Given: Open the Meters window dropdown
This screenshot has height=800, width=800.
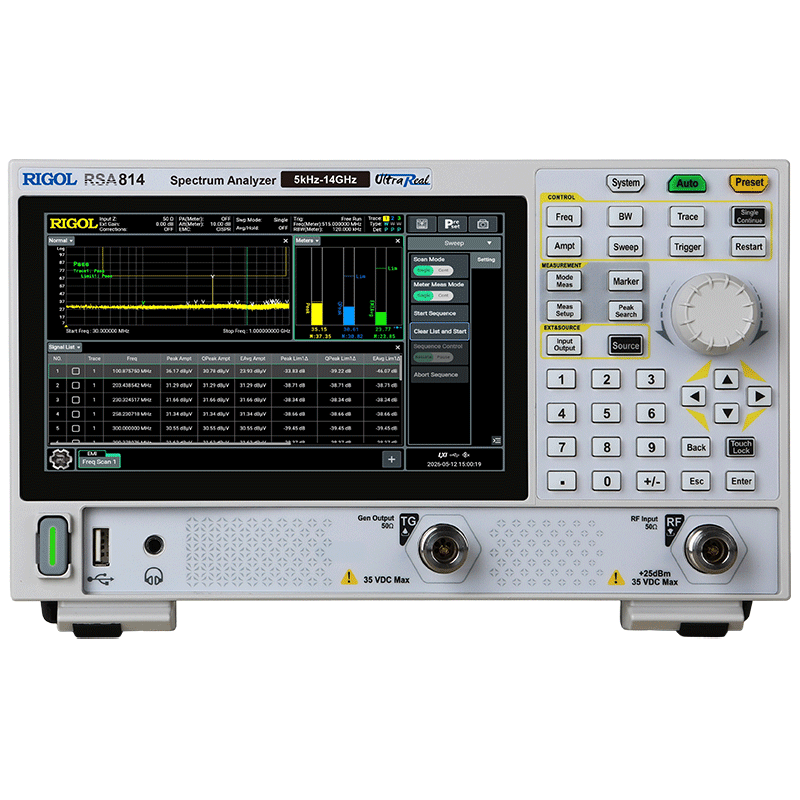Looking at the screenshot, I should [307, 240].
